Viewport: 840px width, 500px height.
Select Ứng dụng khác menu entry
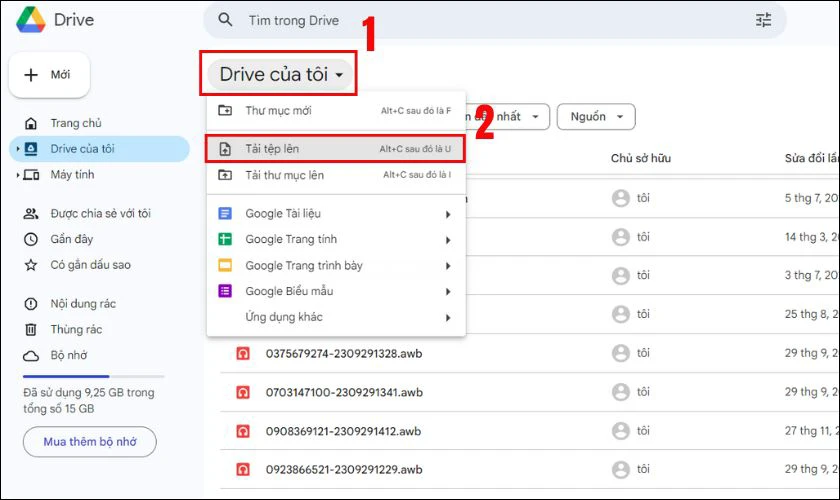(x=336, y=317)
